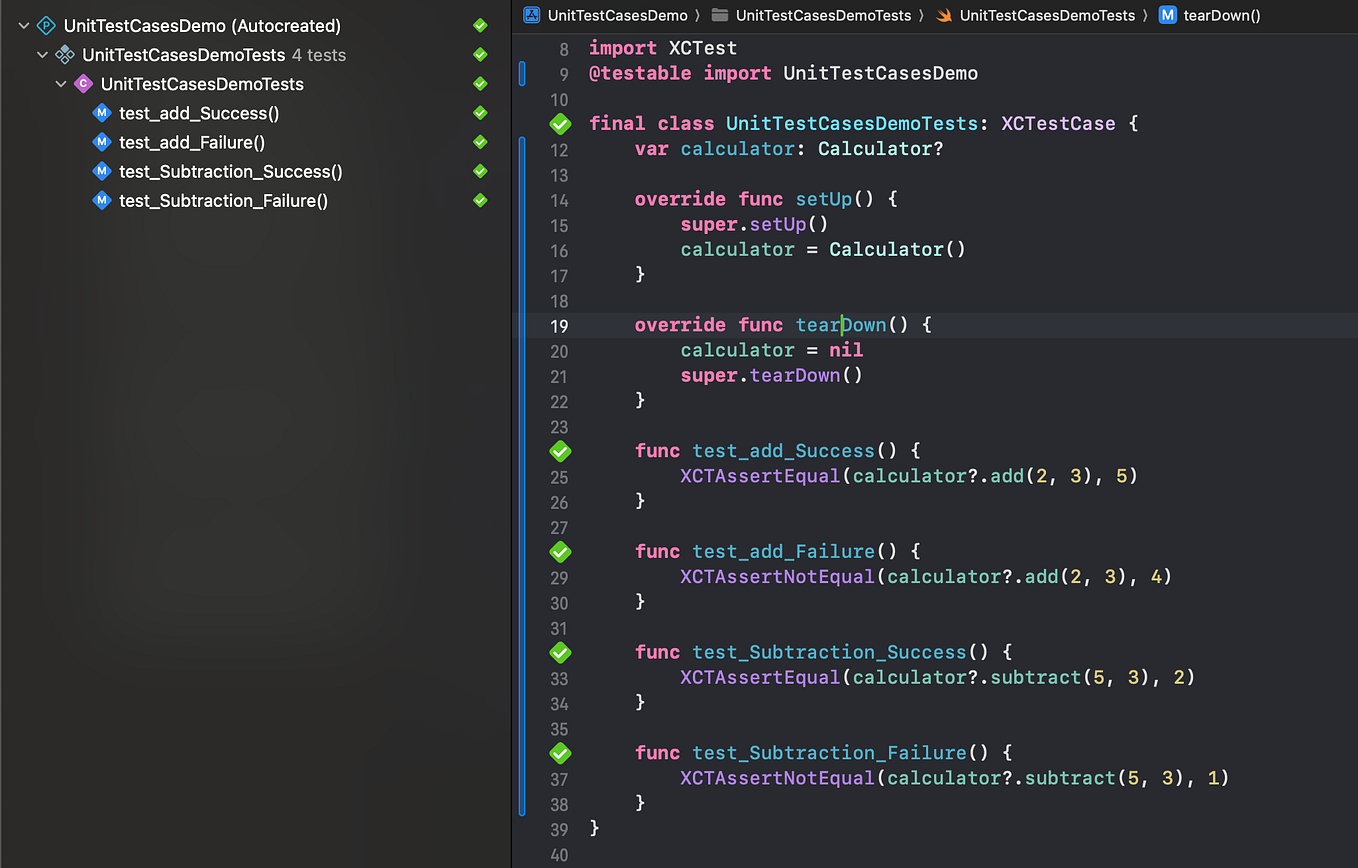
Task: Click the M method icon beside tearDown()
Action: 1166,15
